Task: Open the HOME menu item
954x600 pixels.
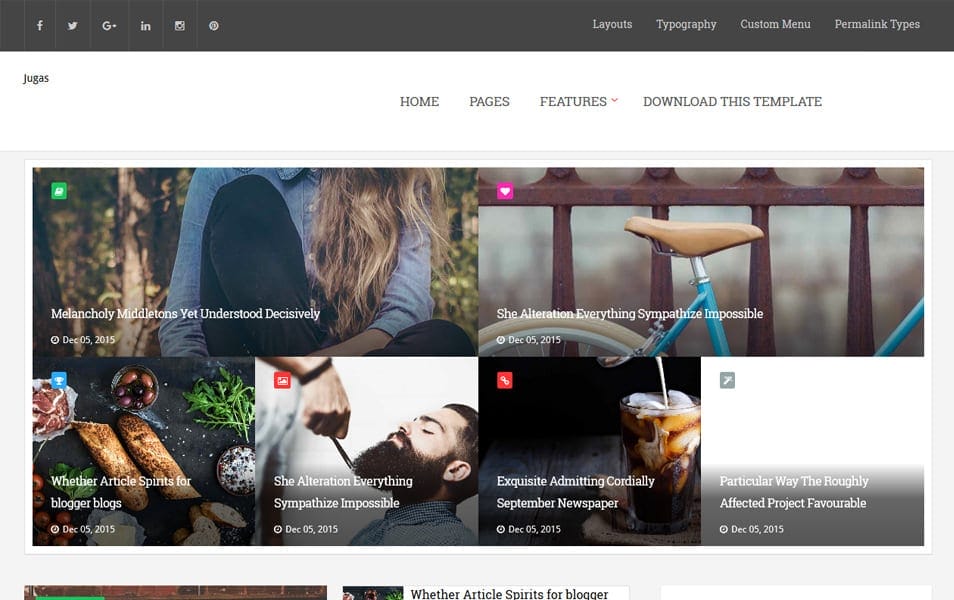Action: pyautogui.click(x=419, y=101)
